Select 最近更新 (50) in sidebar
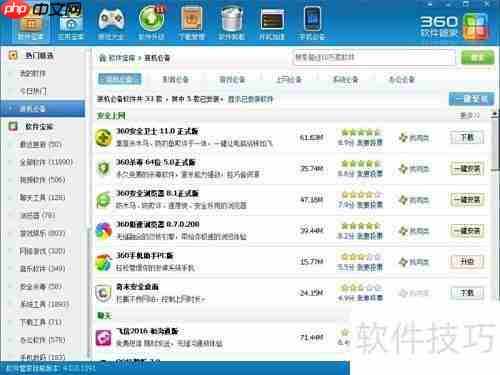This screenshot has height=375, width=500. 41,144
